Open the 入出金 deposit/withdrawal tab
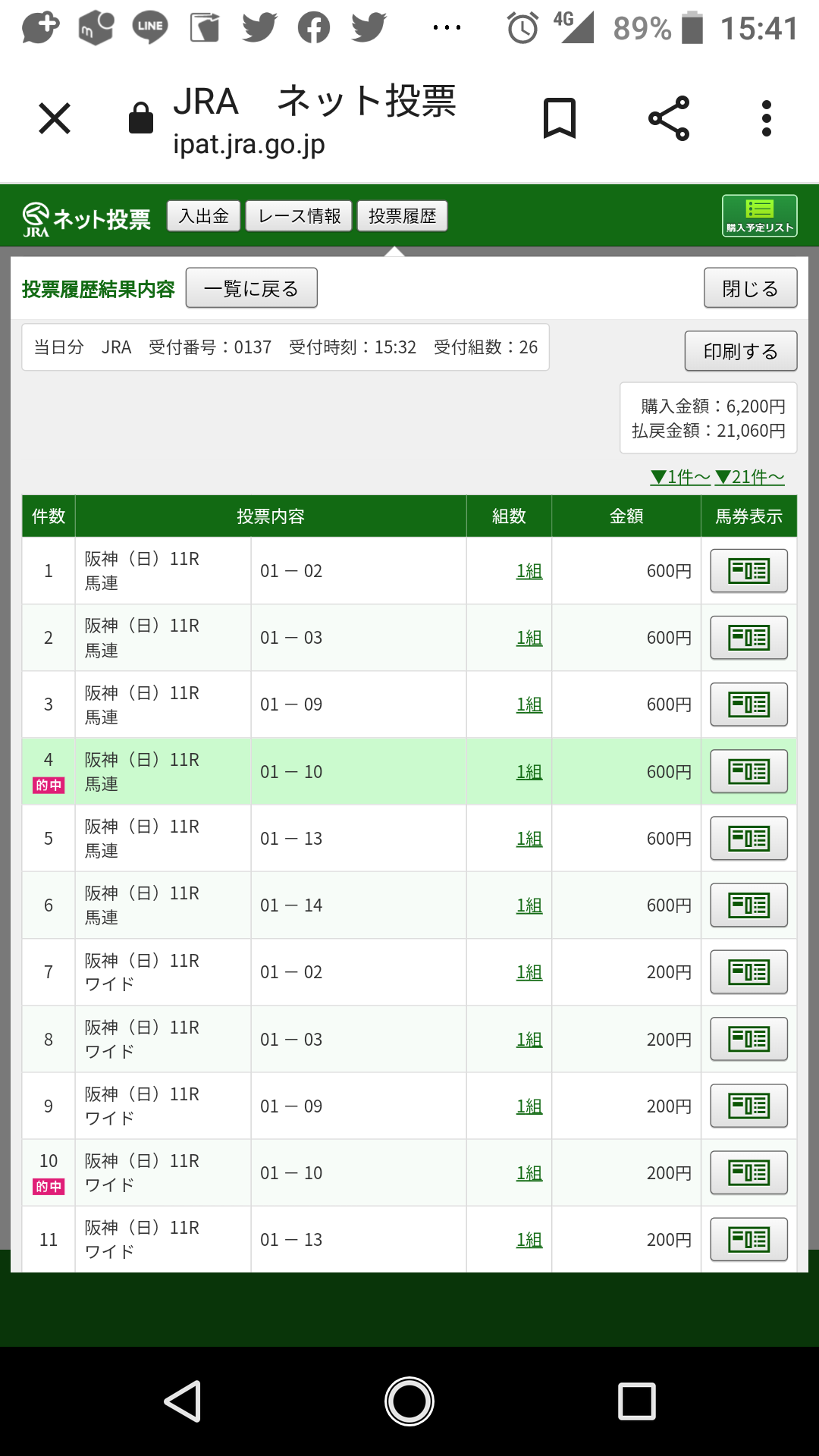Viewport: 819px width, 1456px height. coord(203,216)
